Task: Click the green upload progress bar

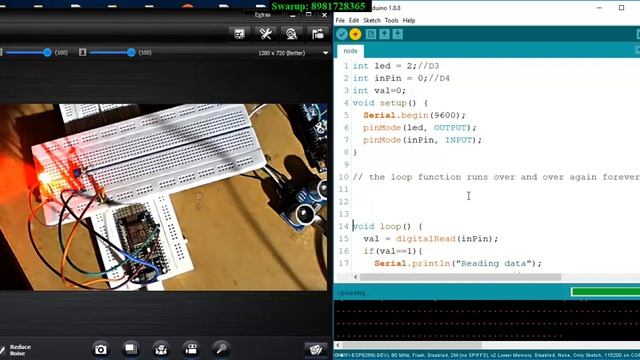Action: coord(605,292)
